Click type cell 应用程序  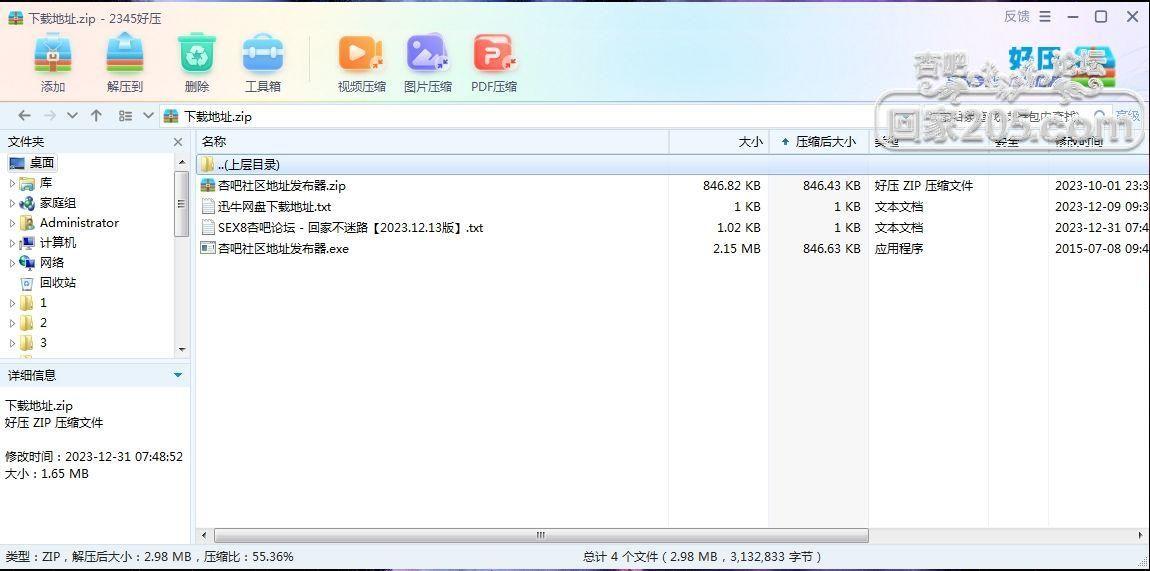tap(898, 248)
